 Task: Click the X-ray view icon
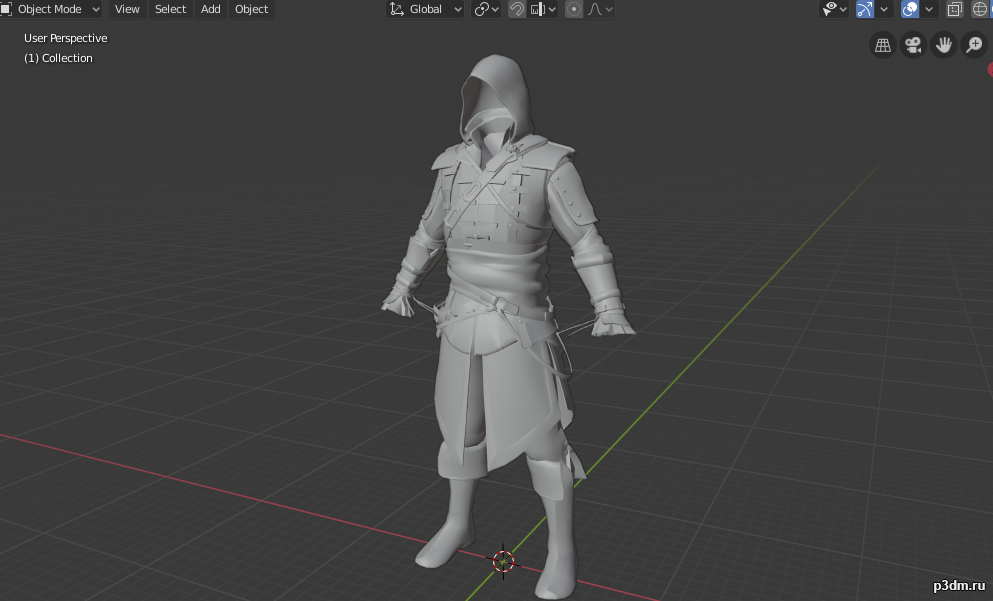(954, 9)
